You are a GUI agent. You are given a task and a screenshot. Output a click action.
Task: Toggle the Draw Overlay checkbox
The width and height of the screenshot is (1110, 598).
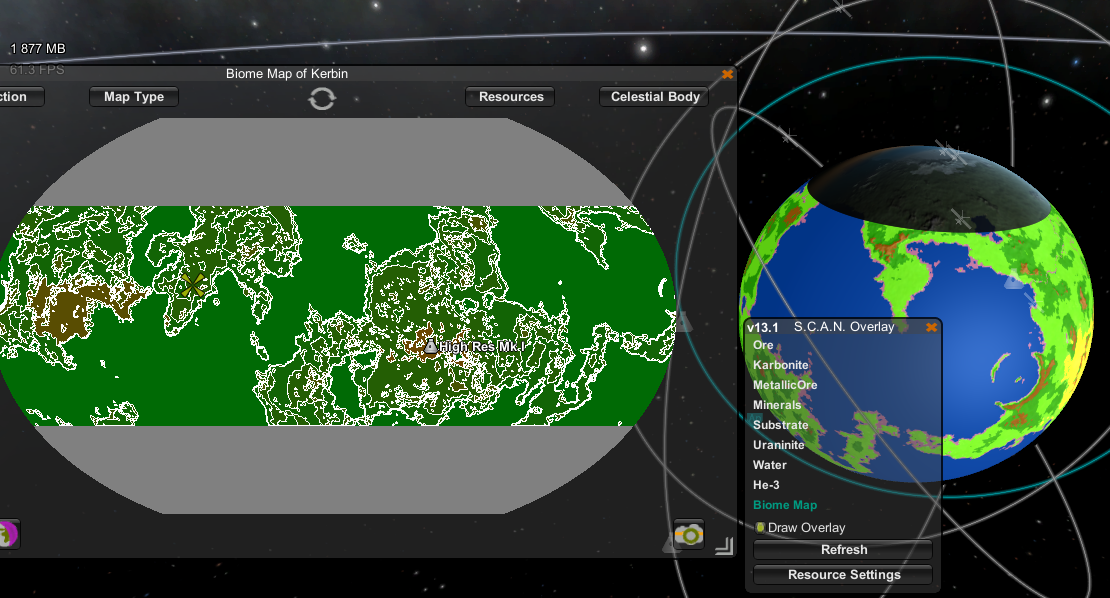point(760,527)
